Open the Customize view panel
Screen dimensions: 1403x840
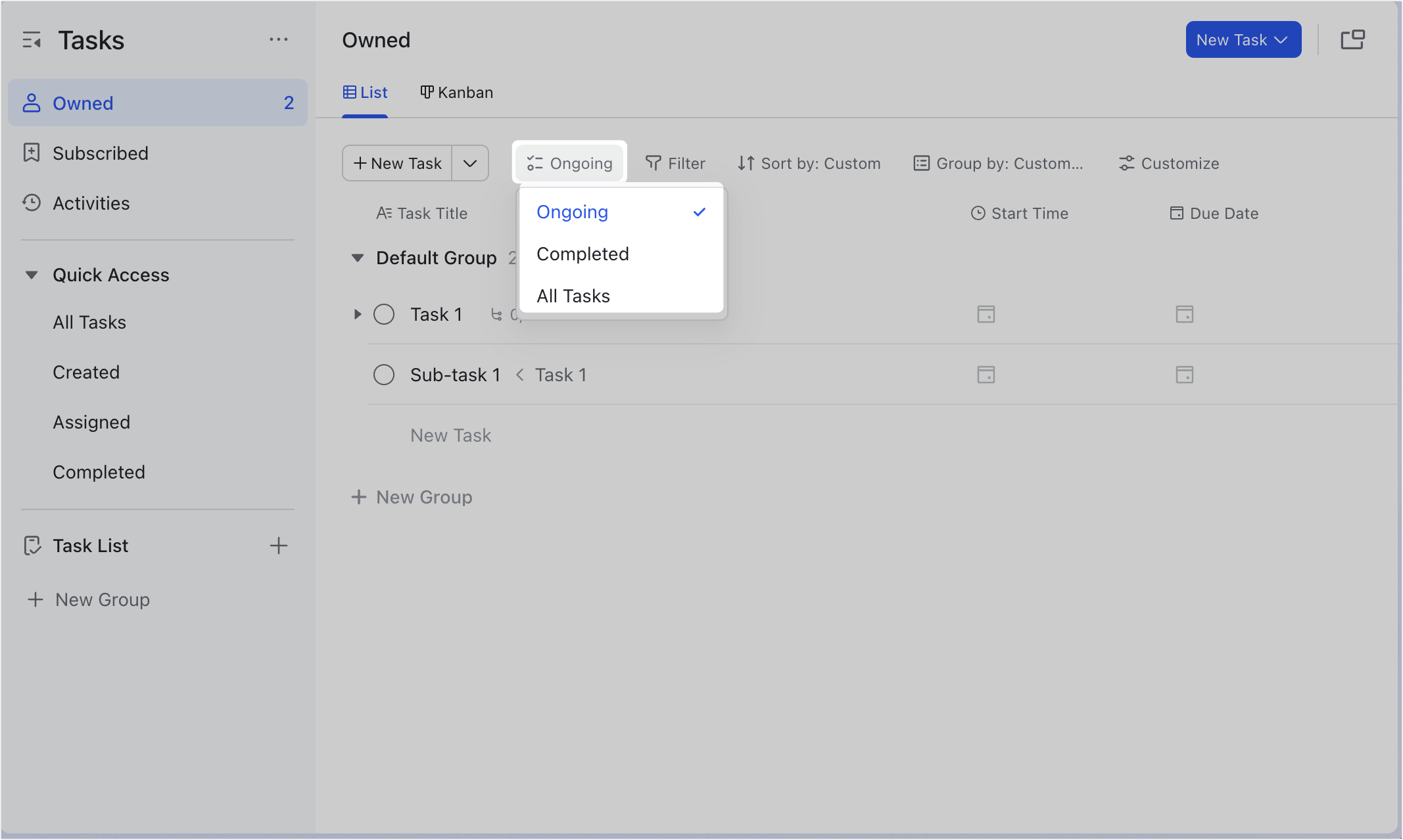tap(1169, 163)
